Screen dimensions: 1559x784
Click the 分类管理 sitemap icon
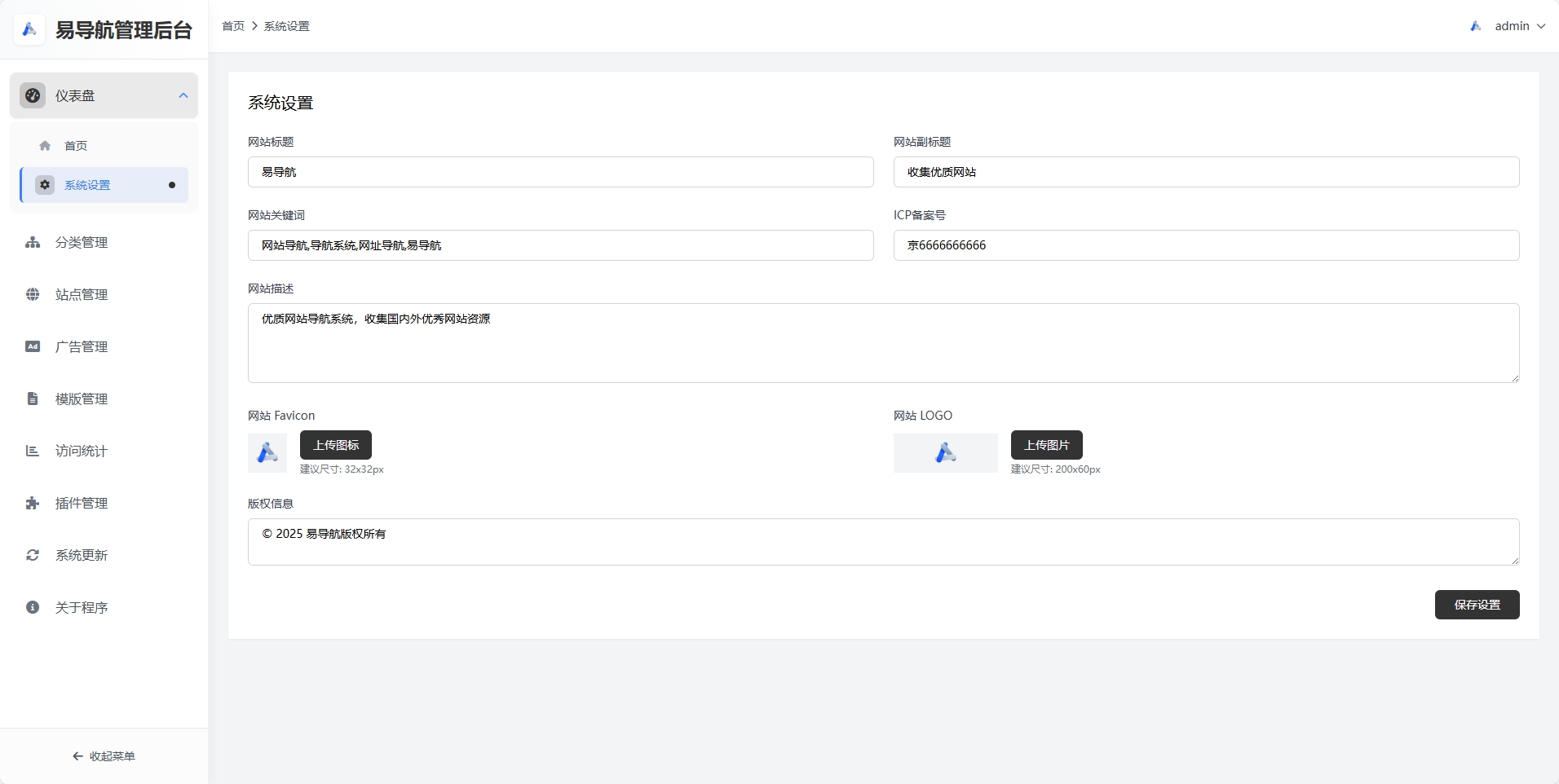(33, 242)
